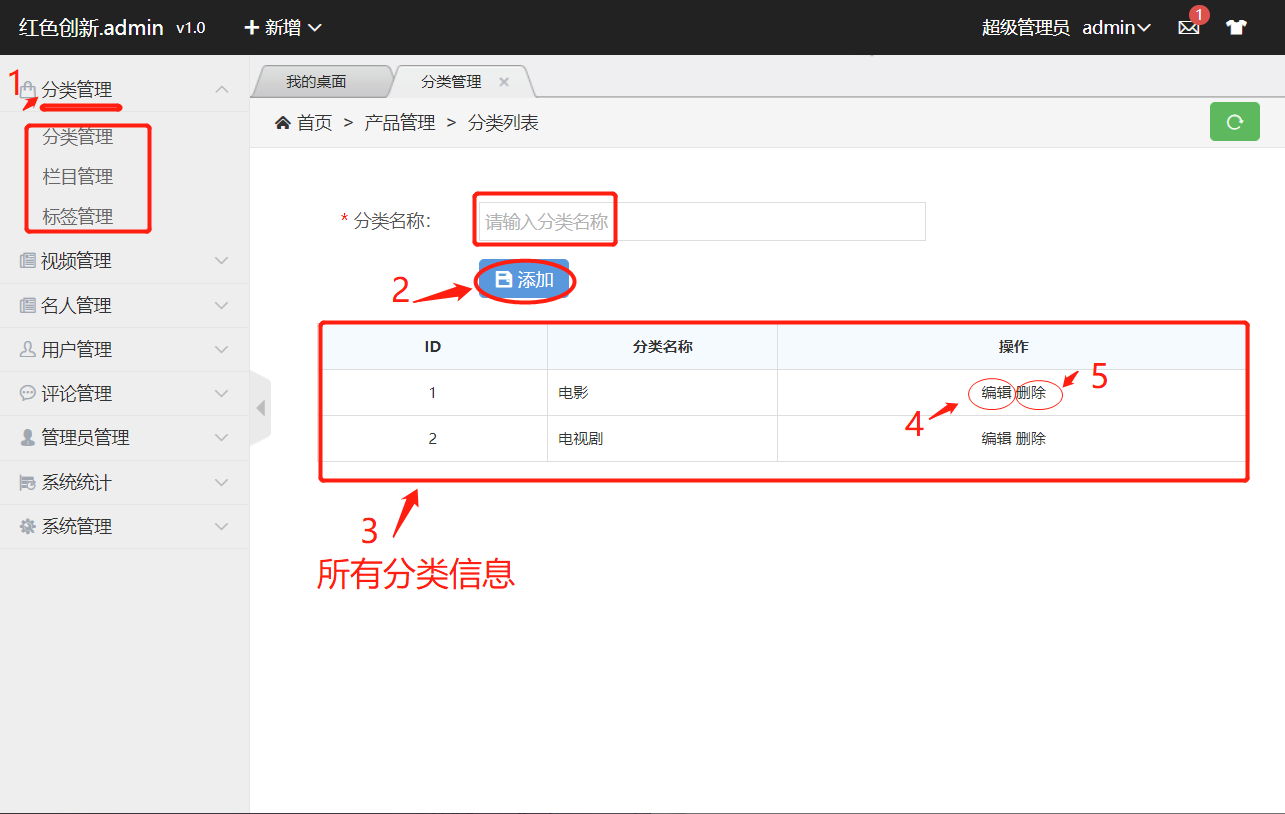This screenshot has width=1285, height=814.
Task: Expand the 评论管理 section chevron
Action: click(x=222, y=394)
